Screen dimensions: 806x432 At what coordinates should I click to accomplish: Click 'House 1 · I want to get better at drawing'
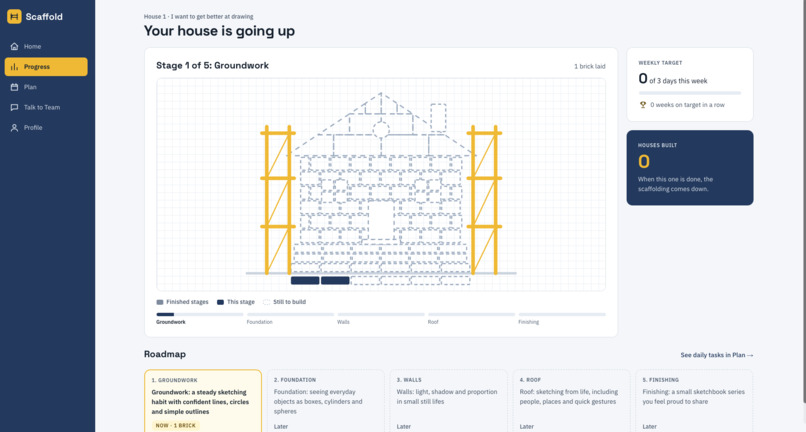click(198, 16)
